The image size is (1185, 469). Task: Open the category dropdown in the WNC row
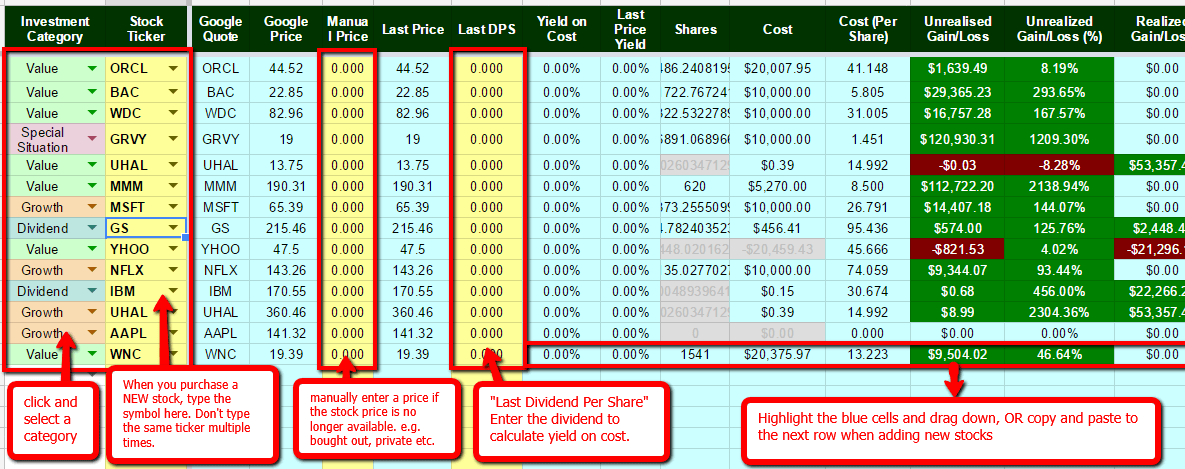(92, 354)
